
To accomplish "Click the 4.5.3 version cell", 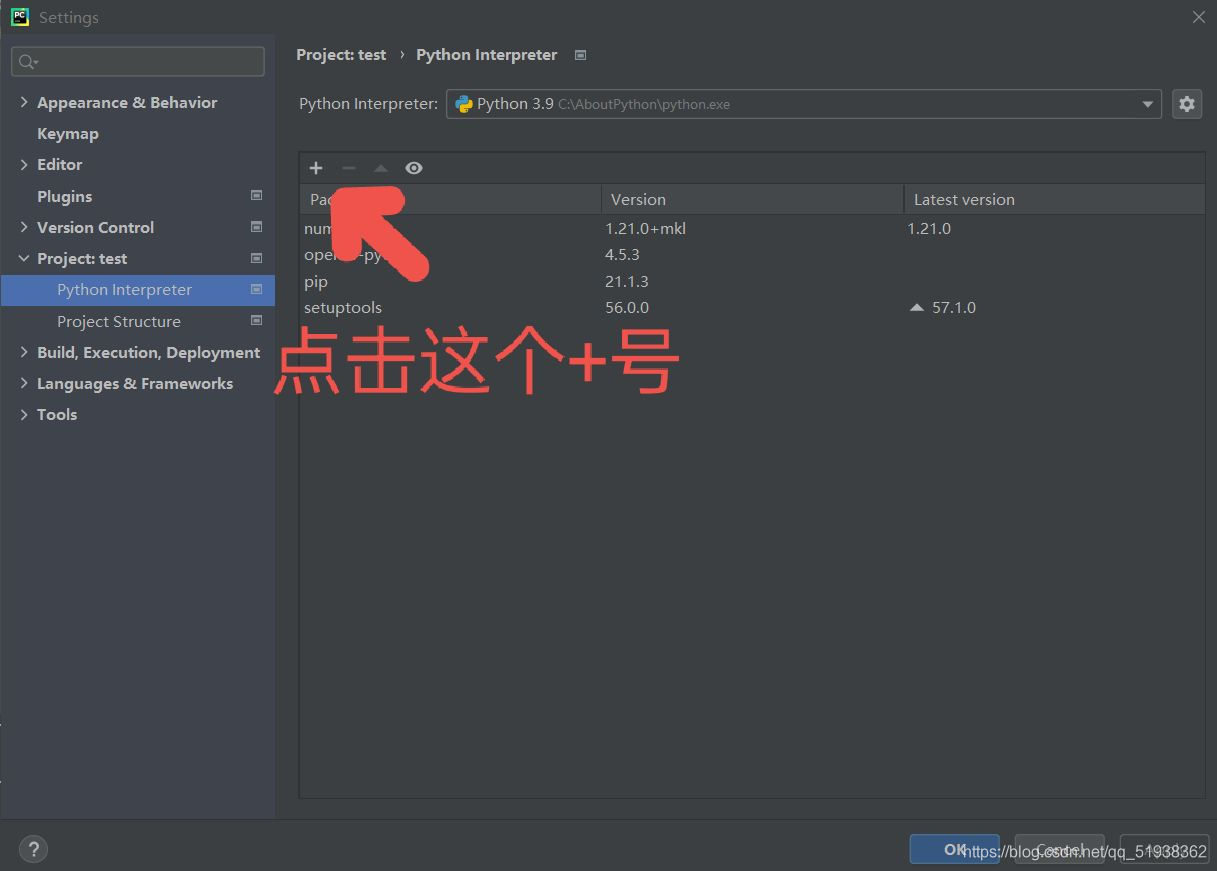I will click(622, 255).
